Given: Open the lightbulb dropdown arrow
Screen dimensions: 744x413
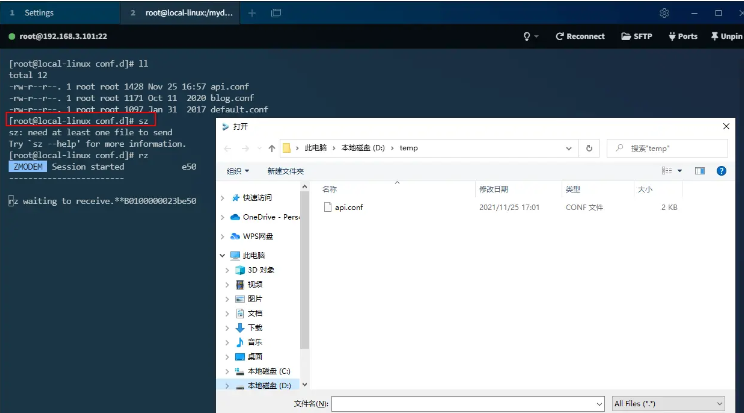Looking at the screenshot, I should click(537, 37).
